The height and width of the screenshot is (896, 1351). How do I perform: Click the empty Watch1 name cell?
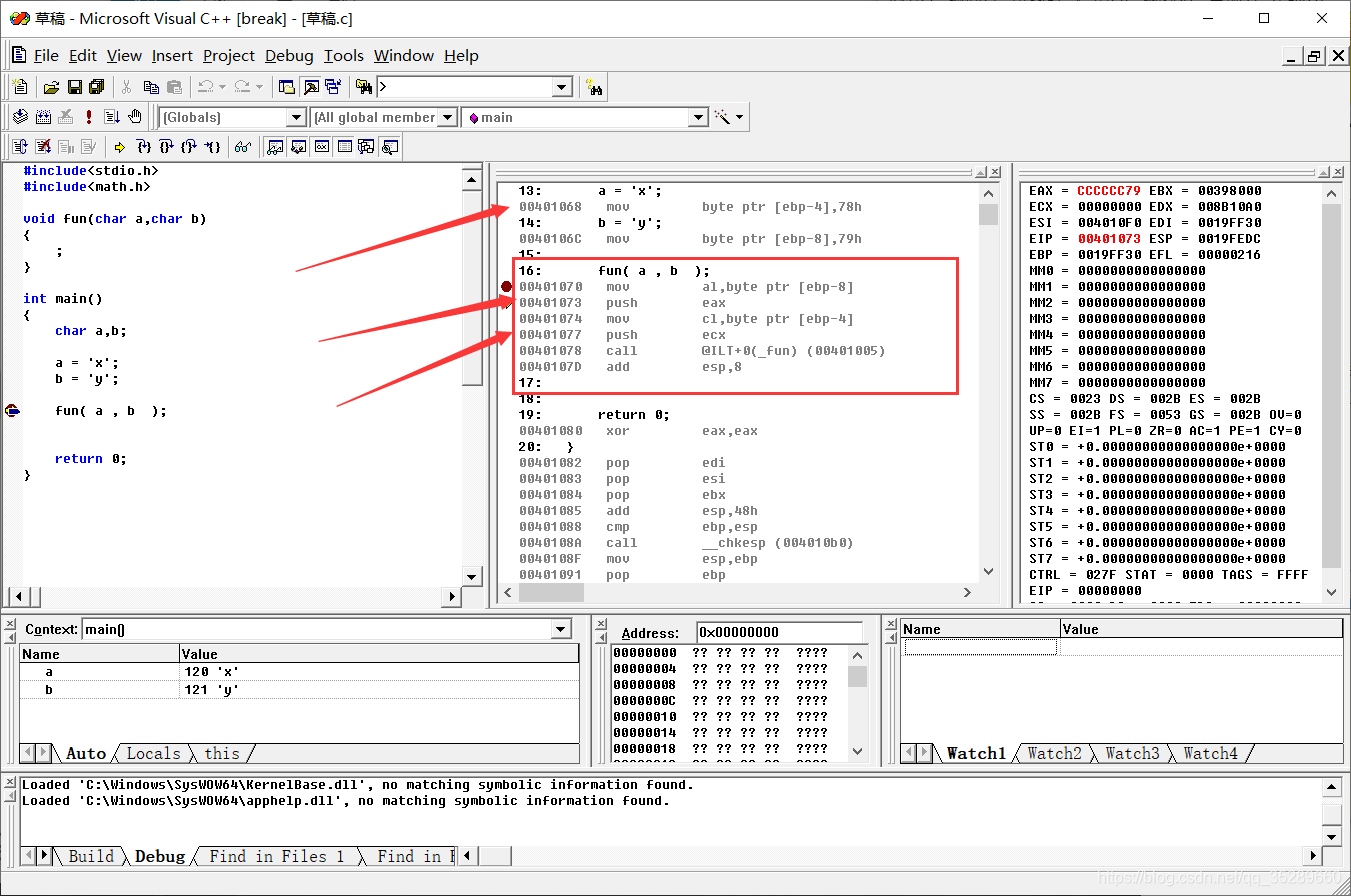980,647
